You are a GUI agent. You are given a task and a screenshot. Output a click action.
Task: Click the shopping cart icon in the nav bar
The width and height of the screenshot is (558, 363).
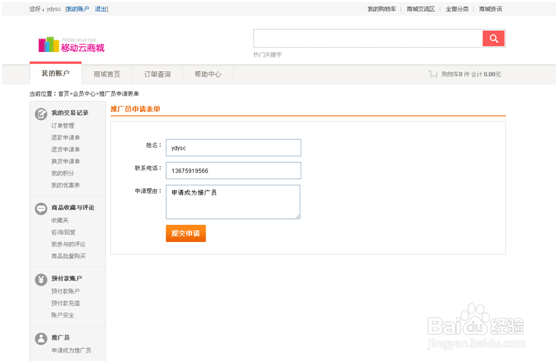pyautogui.click(x=433, y=74)
